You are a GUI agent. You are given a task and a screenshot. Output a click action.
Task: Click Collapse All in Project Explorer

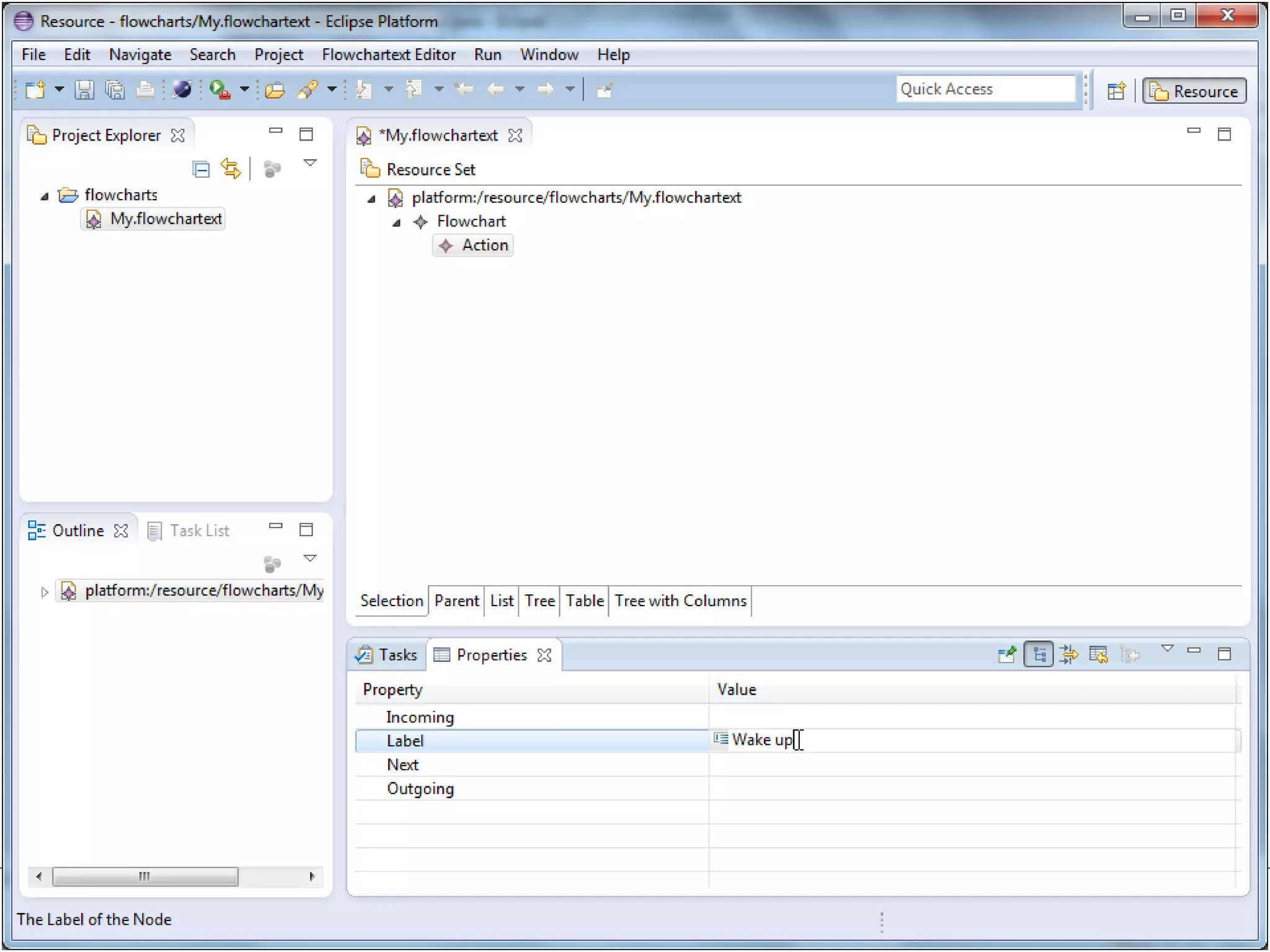tap(201, 169)
